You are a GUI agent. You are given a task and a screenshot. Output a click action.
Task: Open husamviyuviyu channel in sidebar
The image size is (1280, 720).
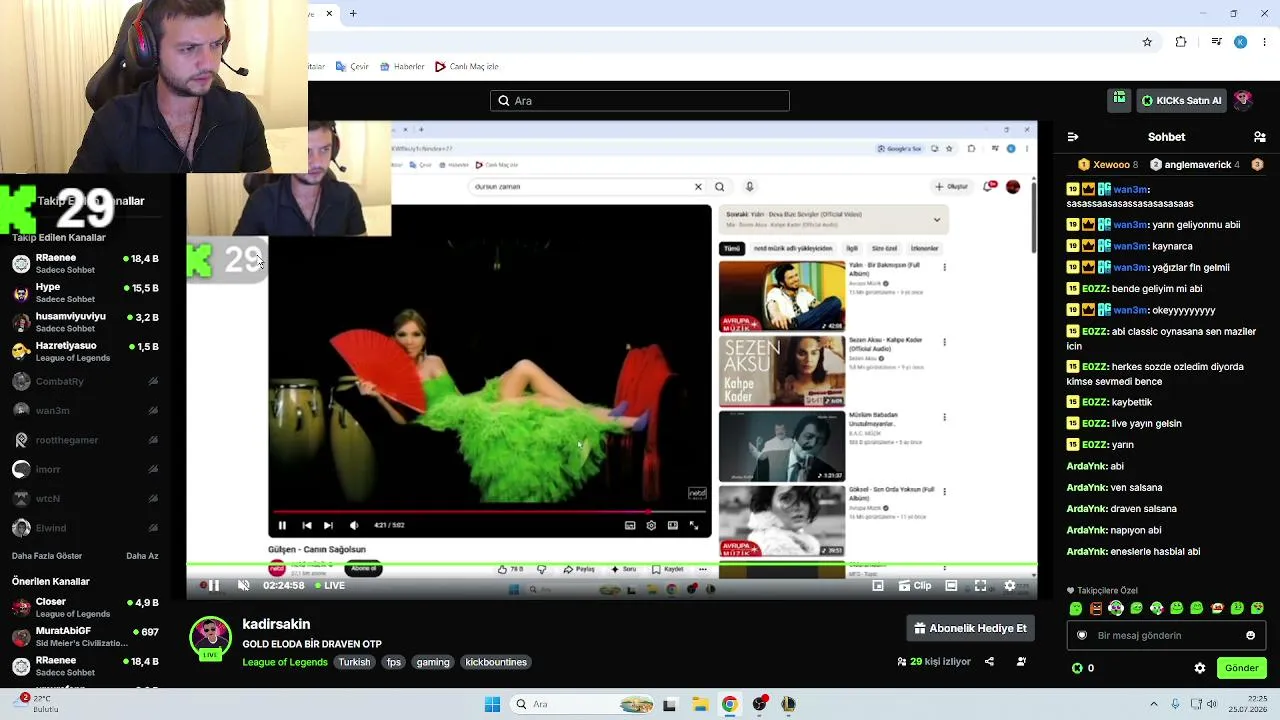(x=85, y=322)
